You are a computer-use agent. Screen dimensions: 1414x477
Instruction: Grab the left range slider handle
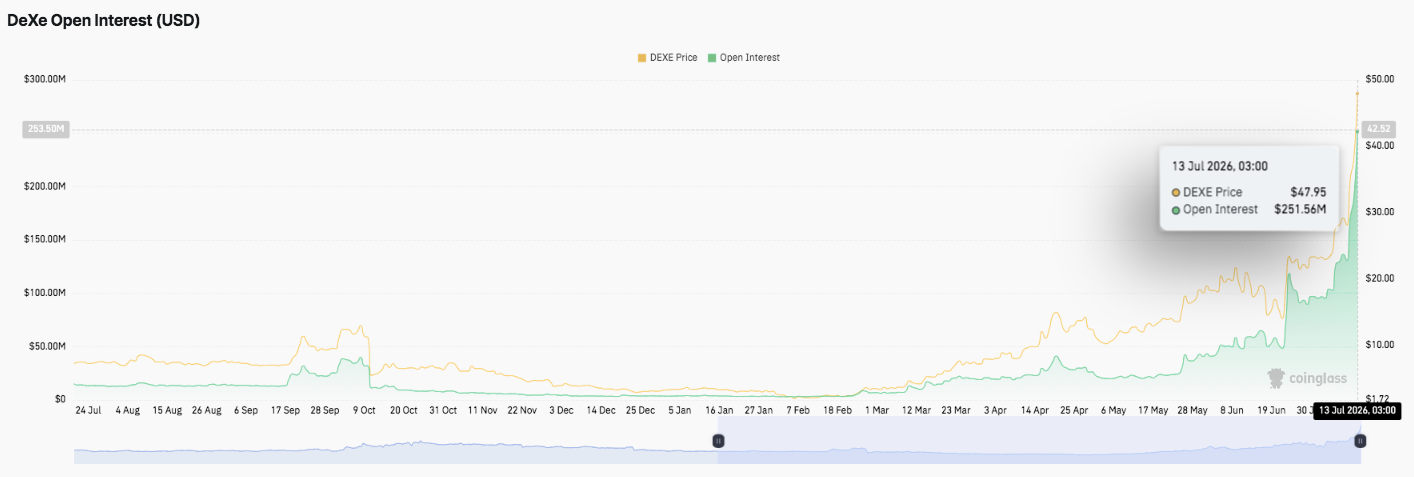[717, 441]
